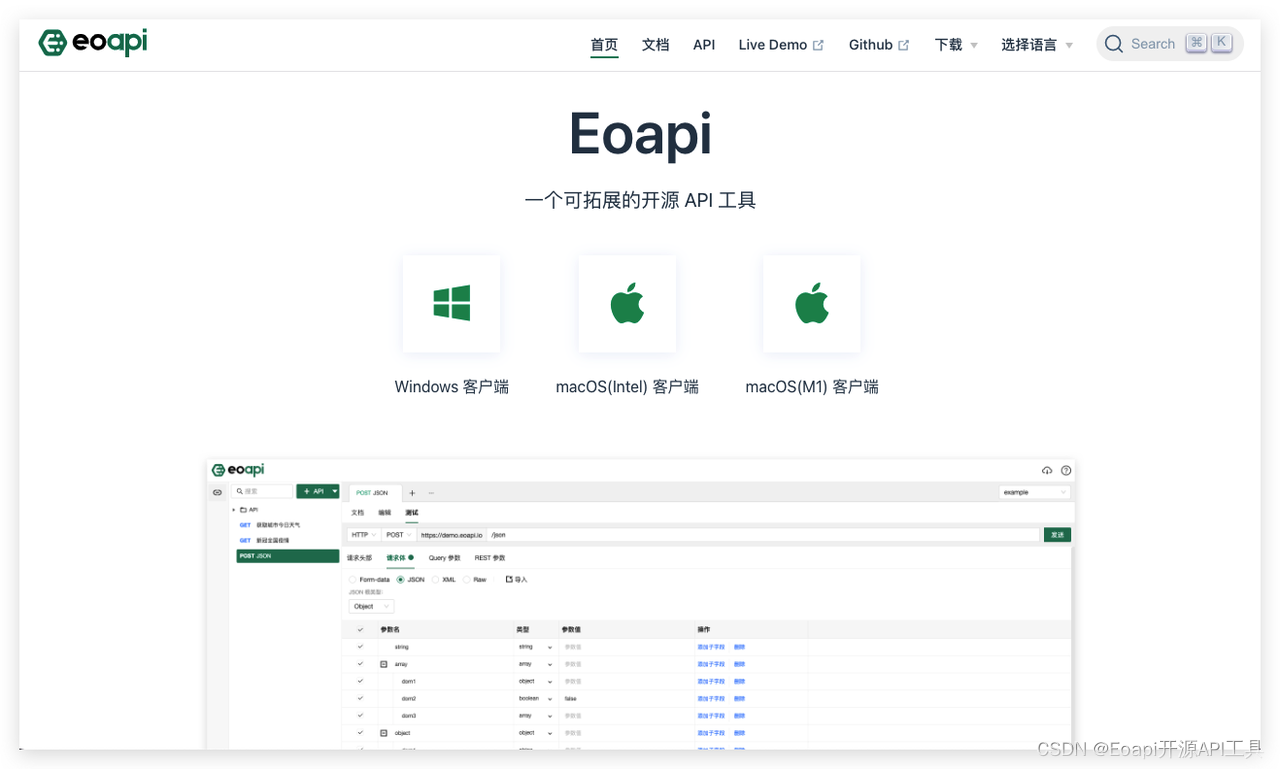Switch to the 编辑 tab in the preview
This screenshot has height=769, width=1280.
point(385,513)
